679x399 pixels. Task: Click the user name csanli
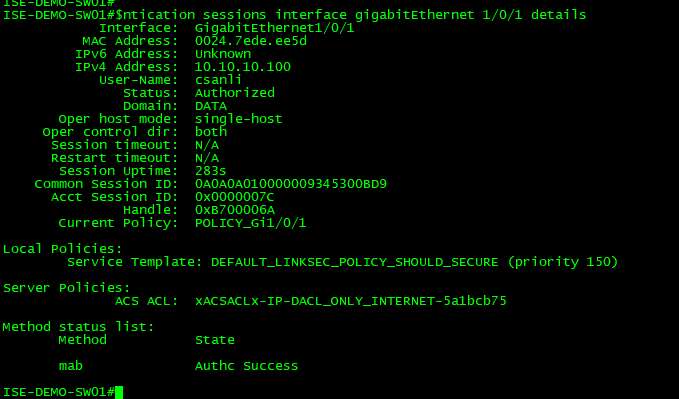(x=218, y=80)
